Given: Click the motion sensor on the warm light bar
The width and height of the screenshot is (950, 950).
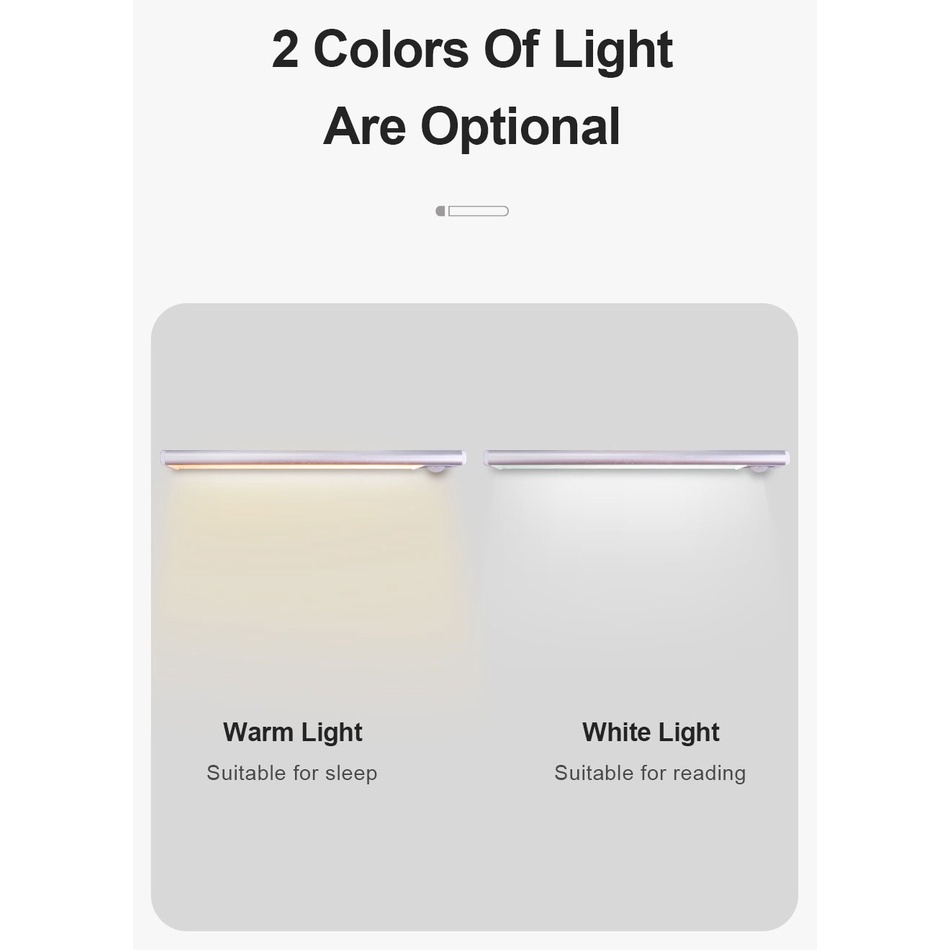Looking at the screenshot, I should pyautogui.click(x=437, y=468).
